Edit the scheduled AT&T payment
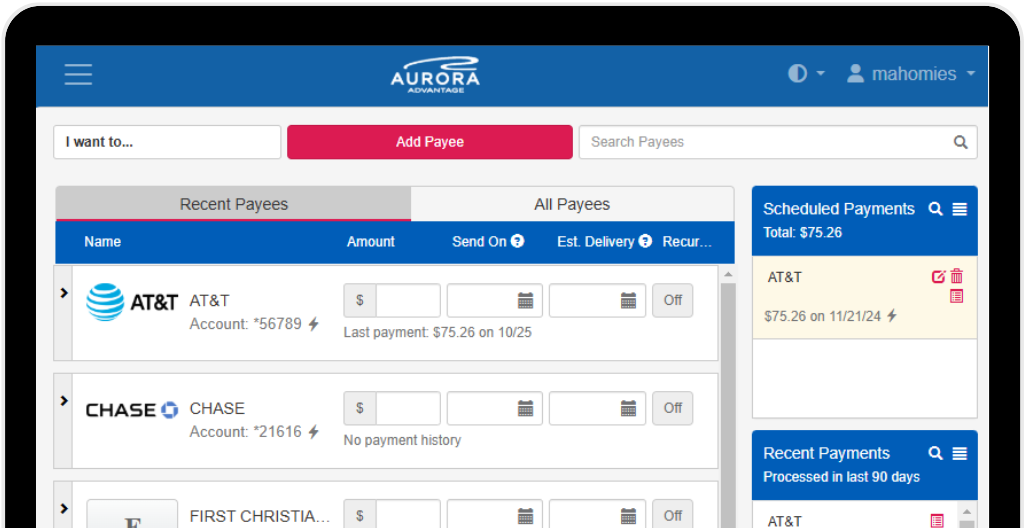The width and height of the screenshot is (1024, 528). [x=938, y=277]
